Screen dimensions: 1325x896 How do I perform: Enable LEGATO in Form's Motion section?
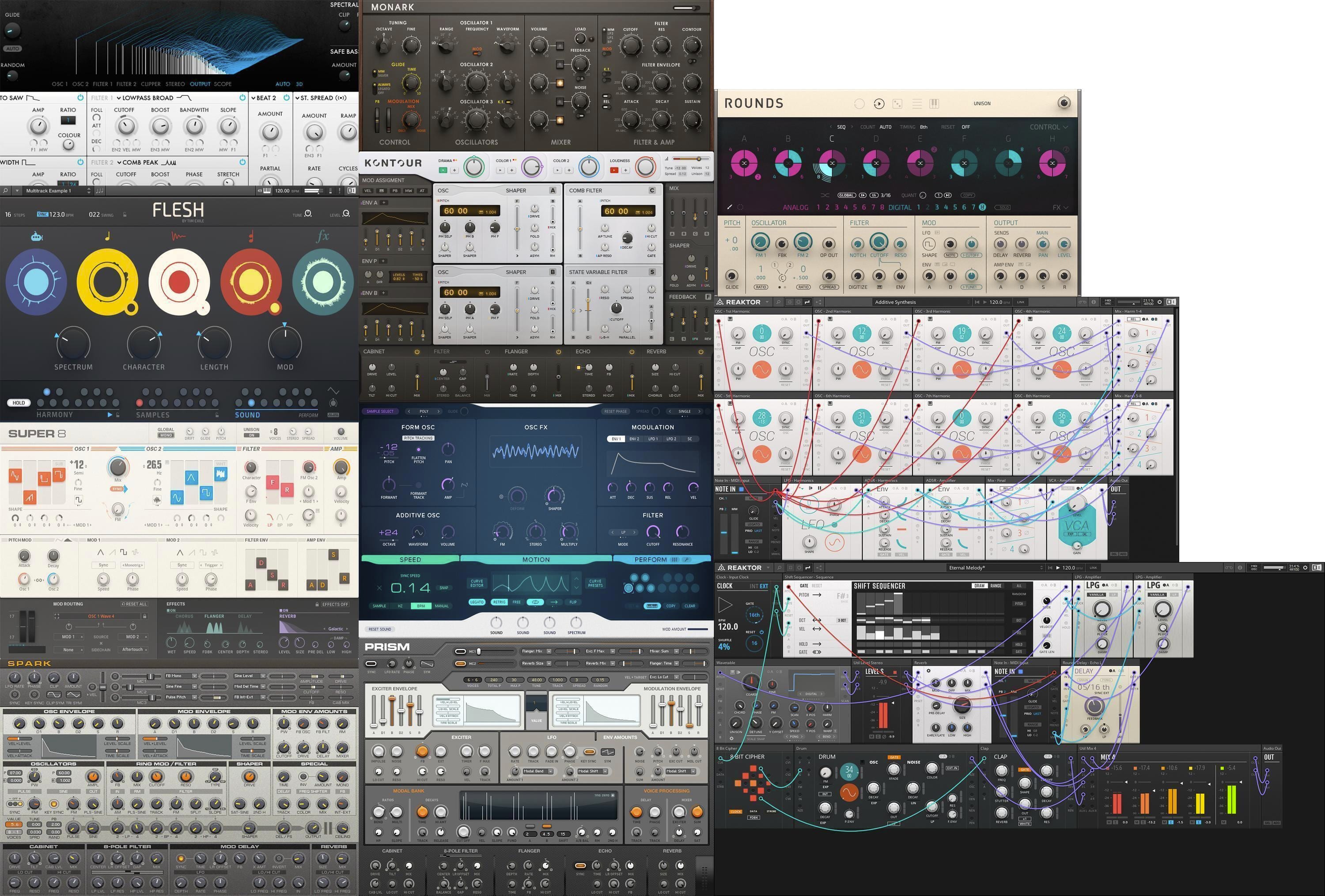[477, 602]
